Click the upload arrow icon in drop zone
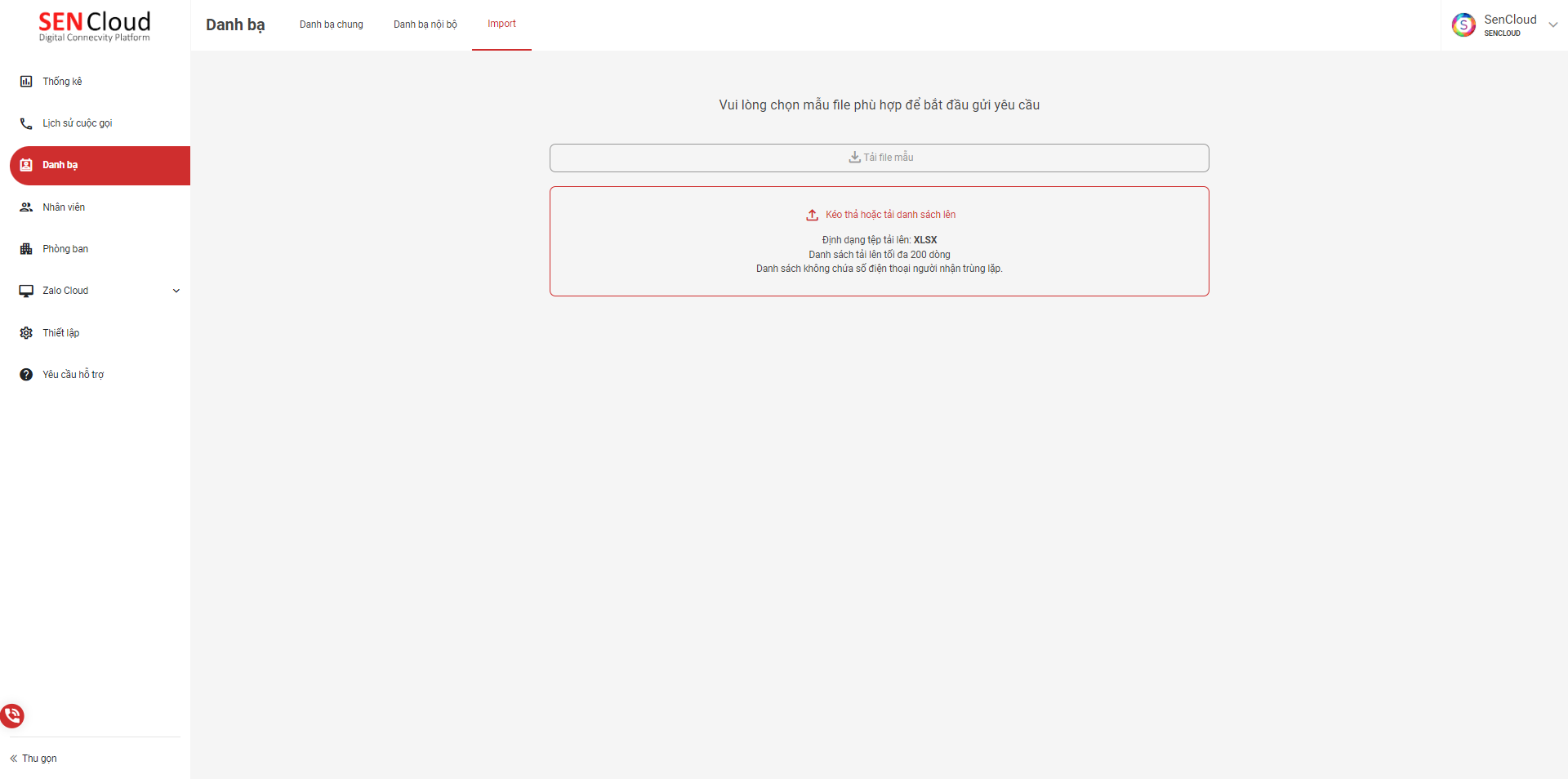This screenshot has height=779, width=1568. tap(813, 216)
